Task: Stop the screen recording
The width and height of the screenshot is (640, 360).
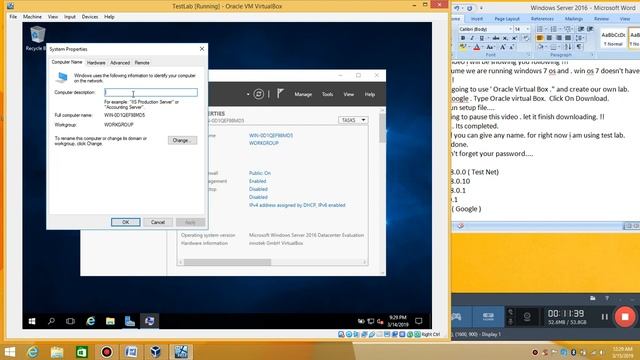Action: 625,317
